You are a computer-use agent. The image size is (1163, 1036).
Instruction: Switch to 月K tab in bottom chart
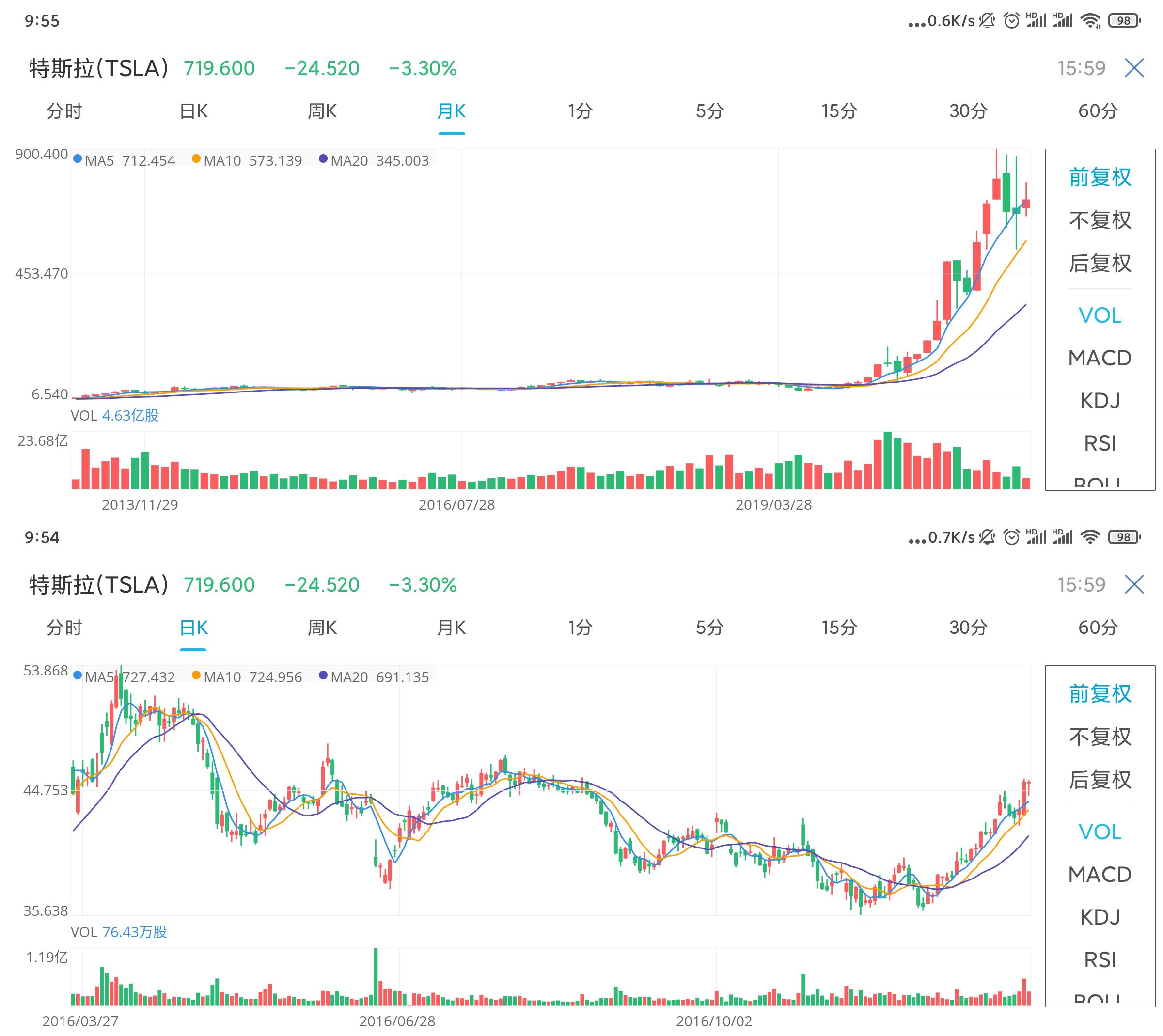pos(452,628)
